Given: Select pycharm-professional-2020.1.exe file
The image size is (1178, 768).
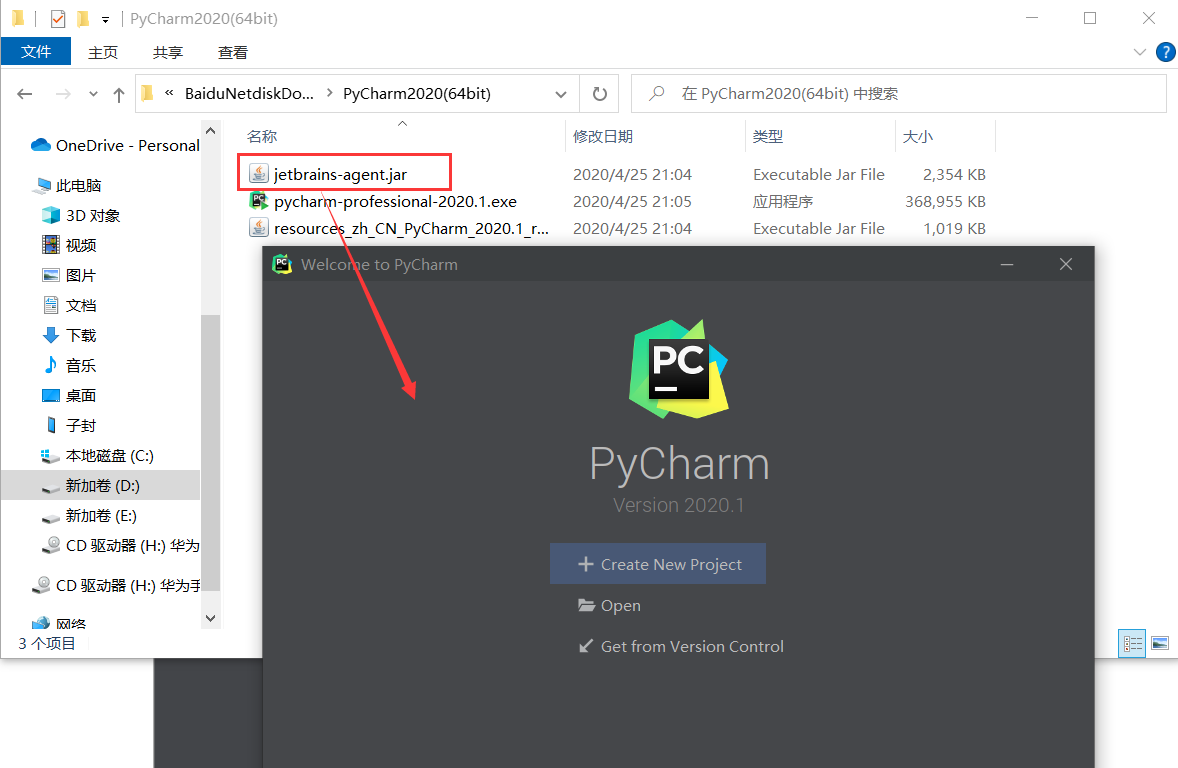Looking at the screenshot, I should [x=395, y=201].
